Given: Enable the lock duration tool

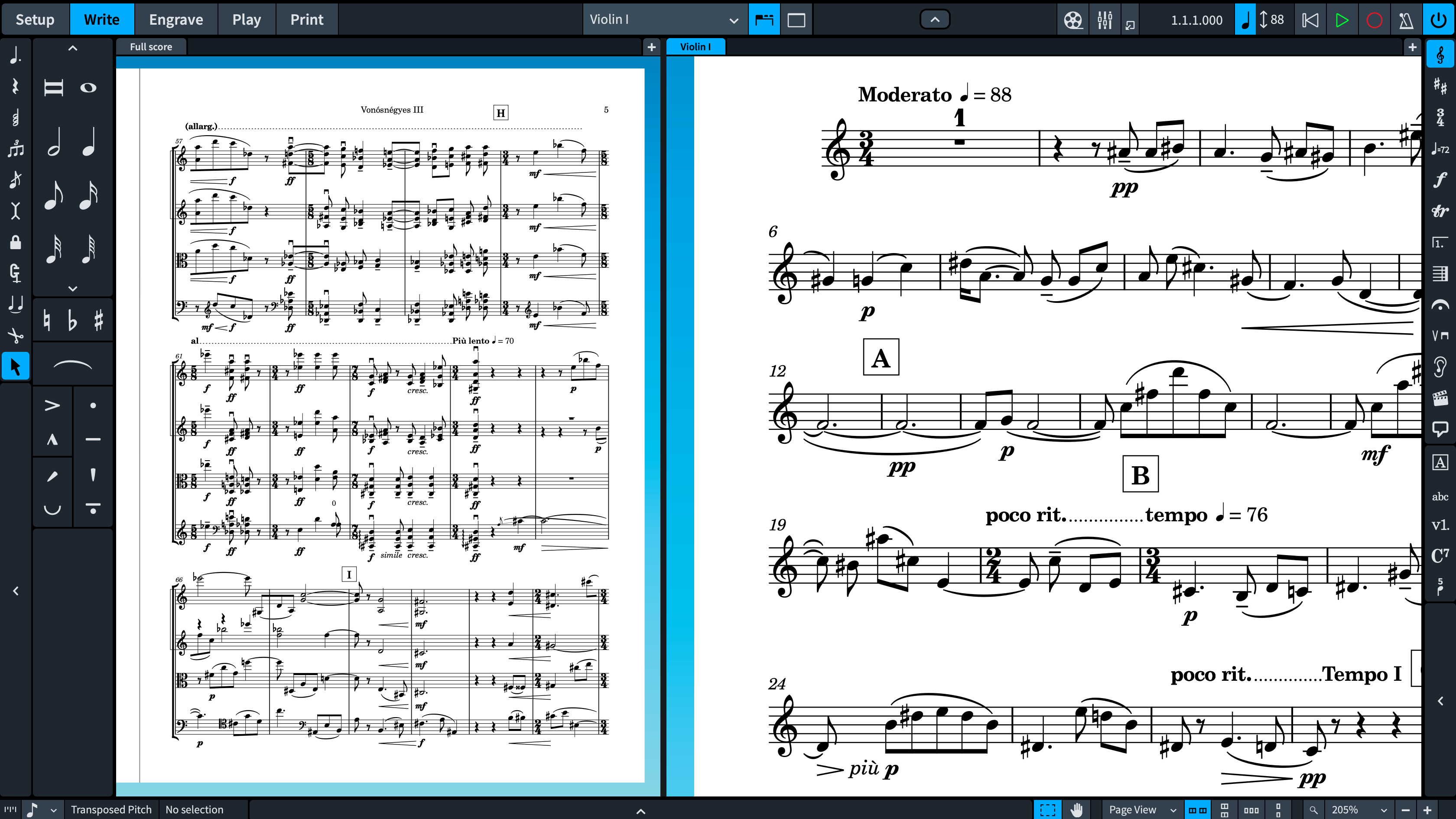Looking at the screenshot, I should [15, 243].
